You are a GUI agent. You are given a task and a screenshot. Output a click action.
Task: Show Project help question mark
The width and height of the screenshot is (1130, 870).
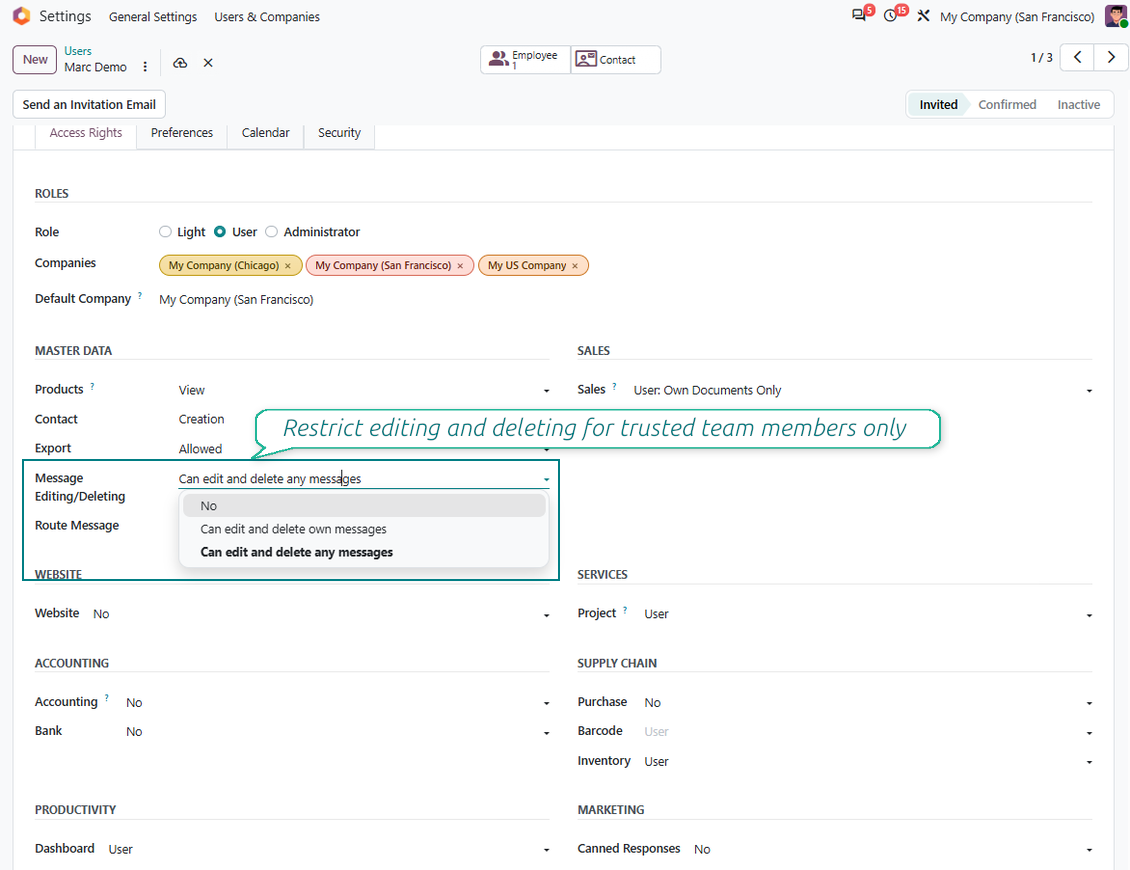[x=625, y=610]
